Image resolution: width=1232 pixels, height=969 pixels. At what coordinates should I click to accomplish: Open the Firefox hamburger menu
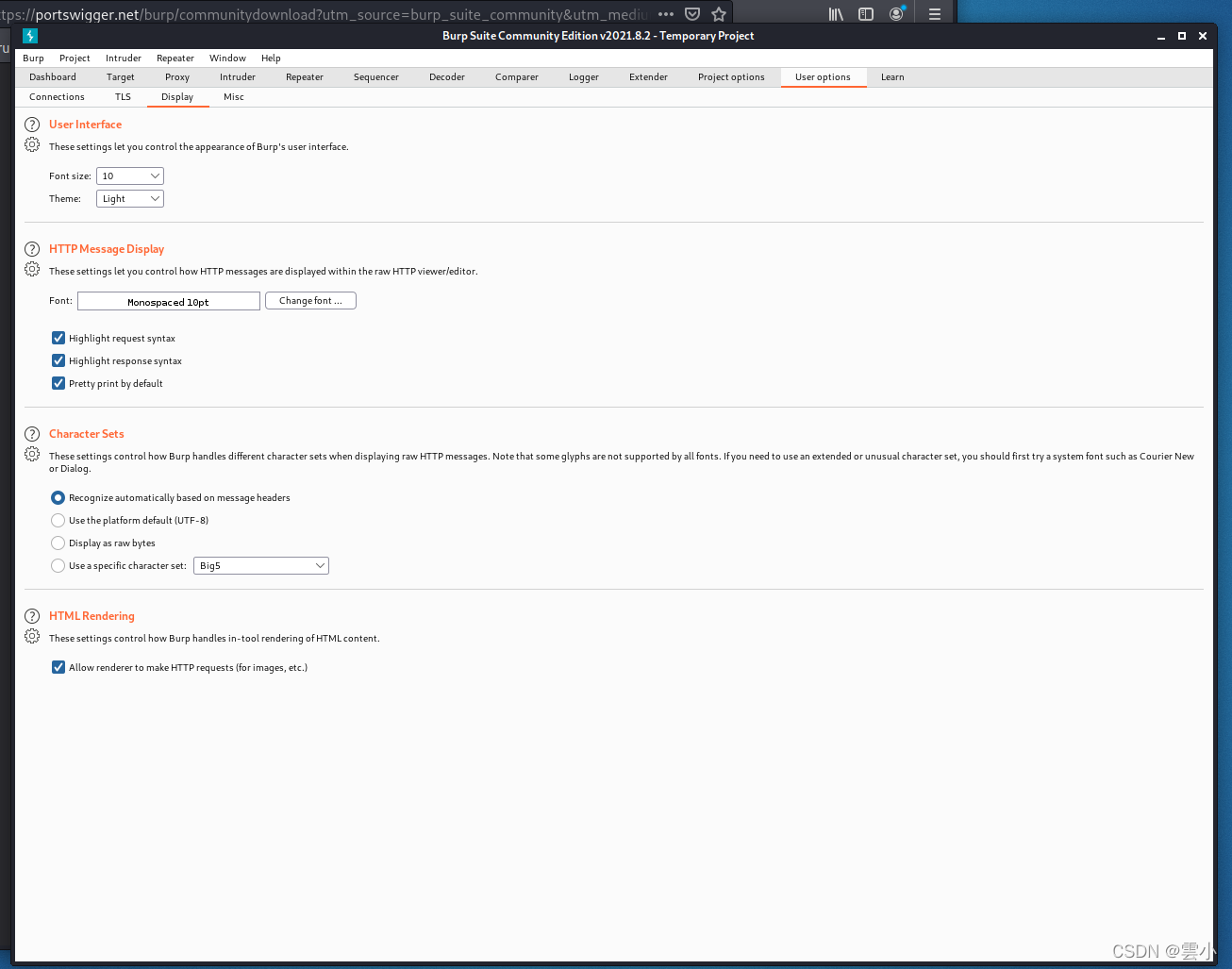935,14
